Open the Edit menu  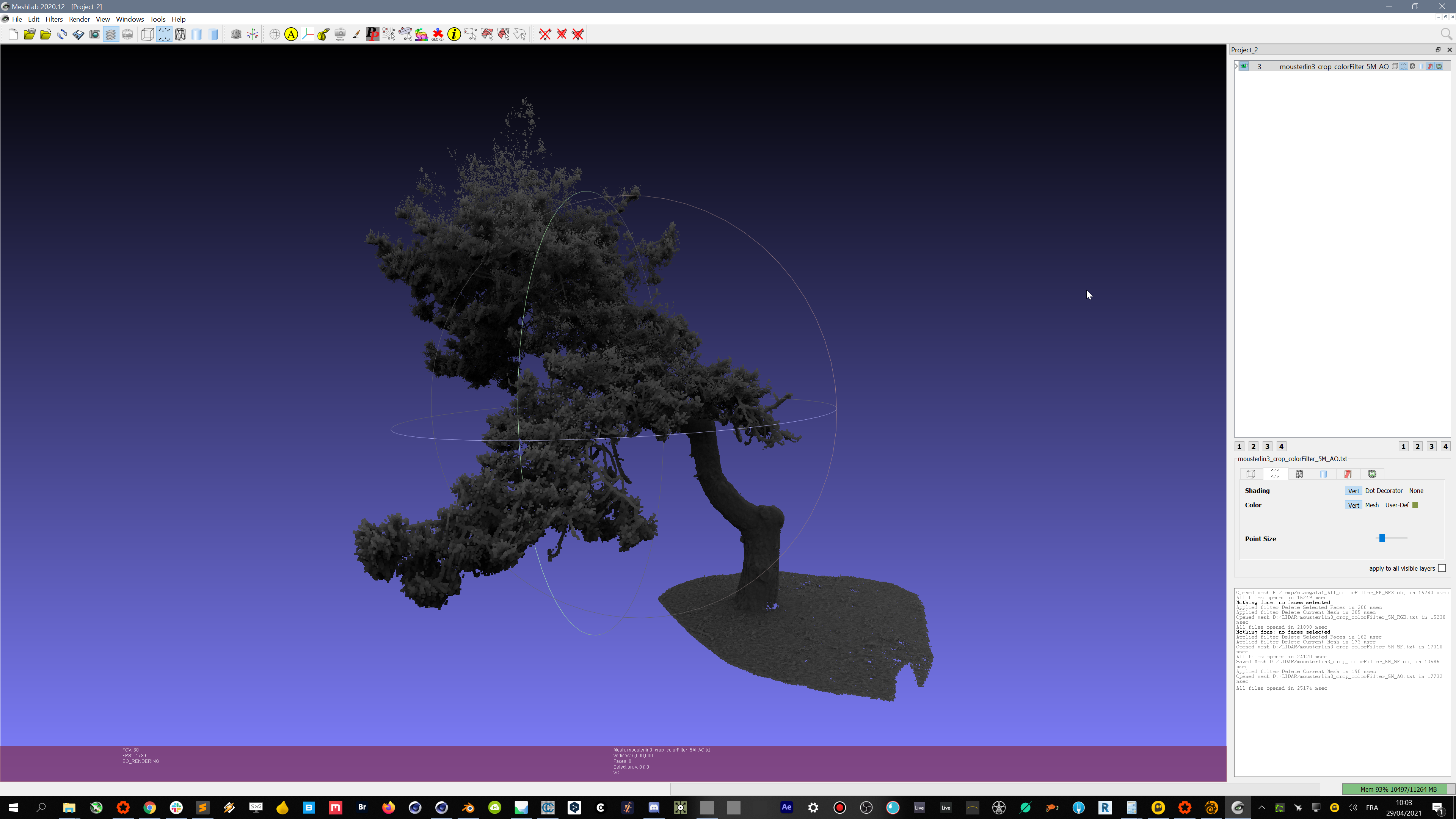point(34,19)
